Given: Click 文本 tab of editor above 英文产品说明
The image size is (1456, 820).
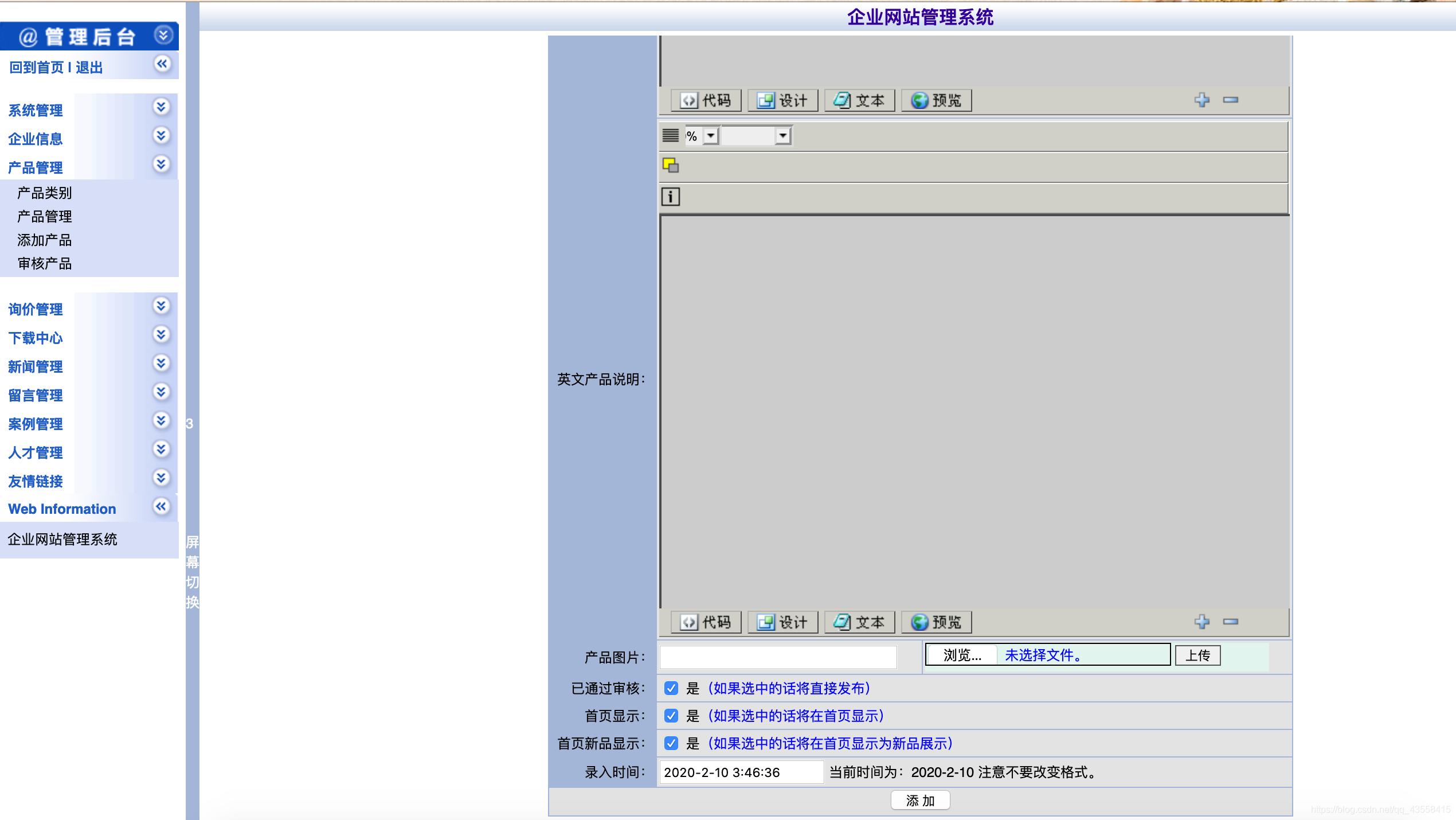Looking at the screenshot, I should 860,101.
